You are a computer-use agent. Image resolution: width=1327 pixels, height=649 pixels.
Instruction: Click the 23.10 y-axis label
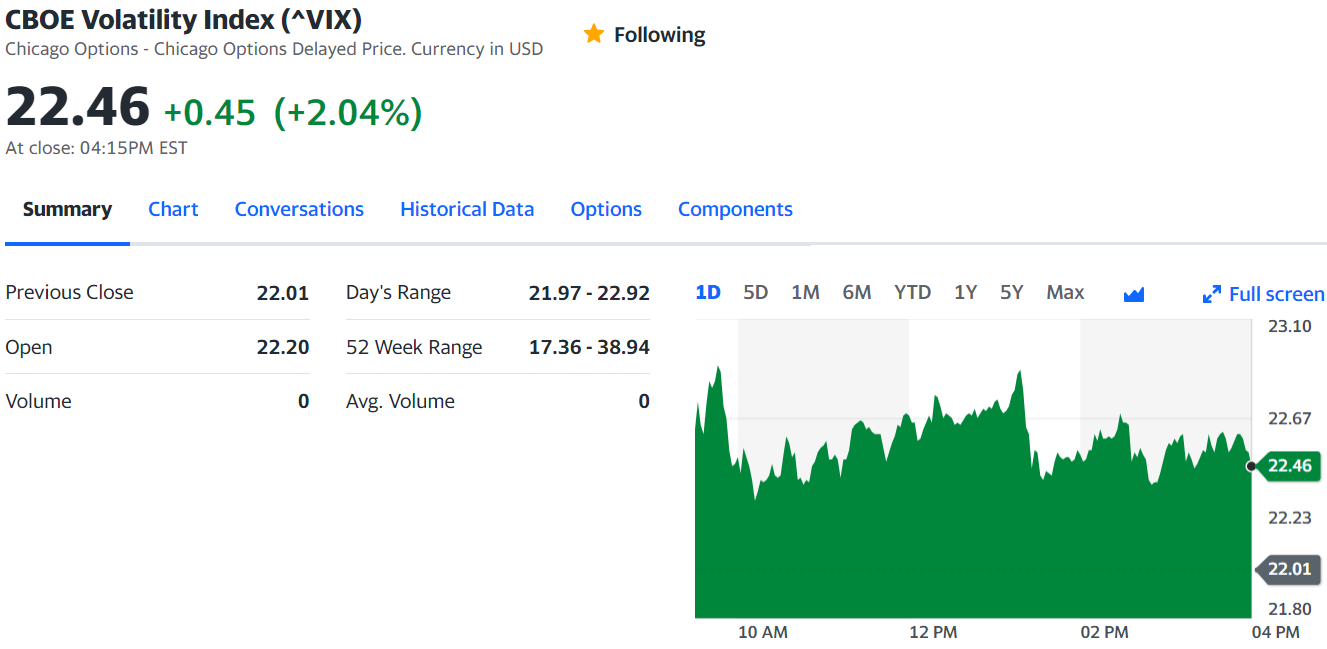pyautogui.click(x=1289, y=326)
